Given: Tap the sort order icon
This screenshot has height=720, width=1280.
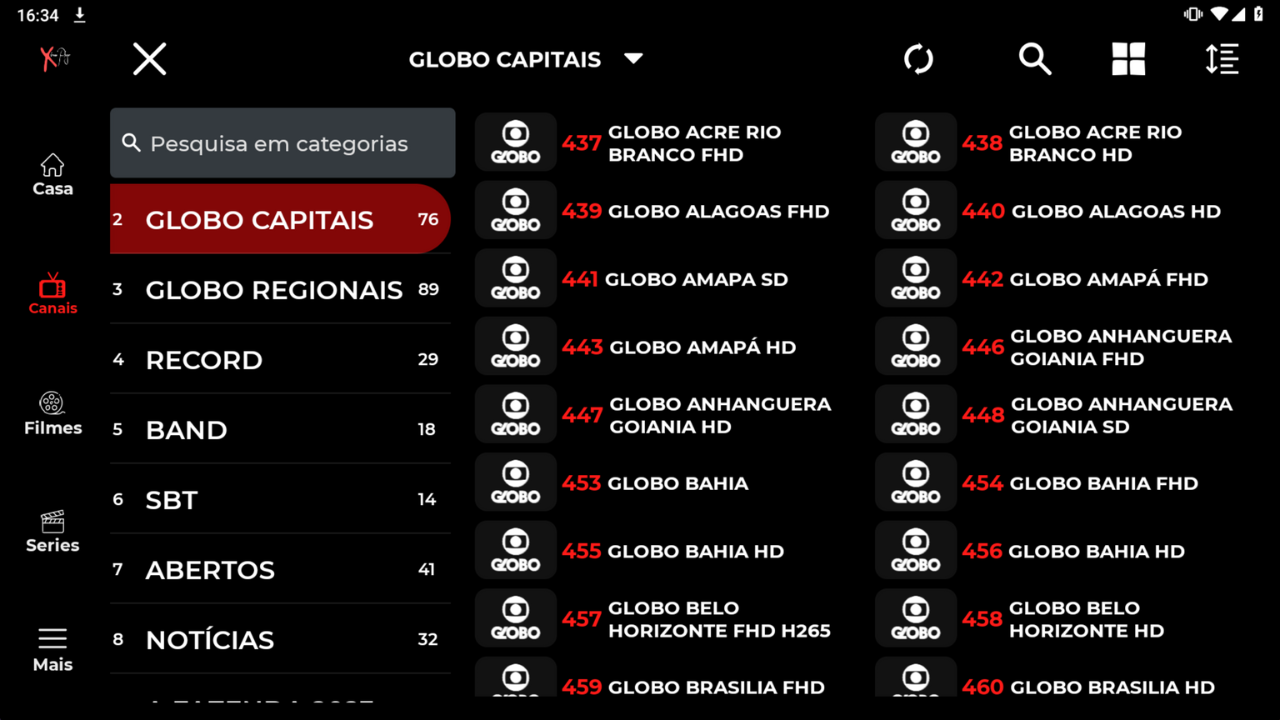Looking at the screenshot, I should click(1222, 60).
